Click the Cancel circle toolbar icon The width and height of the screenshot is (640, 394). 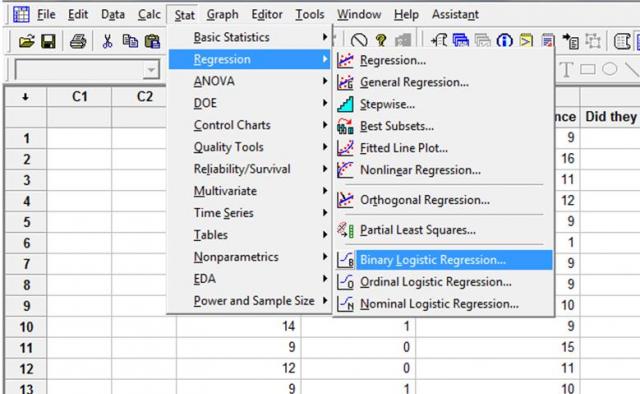point(359,40)
